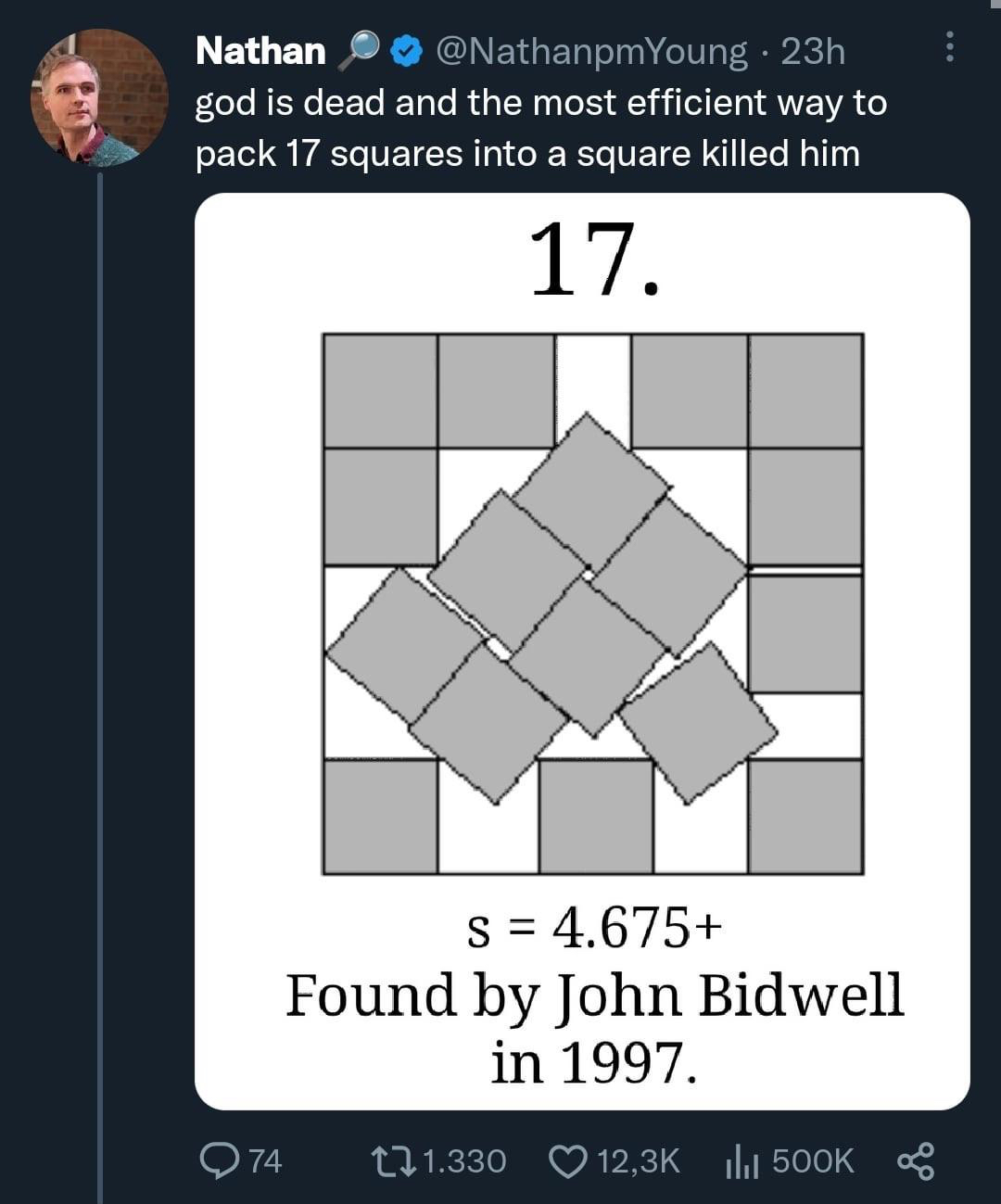Image resolution: width=1001 pixels, height=1204 pixels.
Task: Click the 23h timestamp
Action: pyautogui.click(x=813, y=52)
